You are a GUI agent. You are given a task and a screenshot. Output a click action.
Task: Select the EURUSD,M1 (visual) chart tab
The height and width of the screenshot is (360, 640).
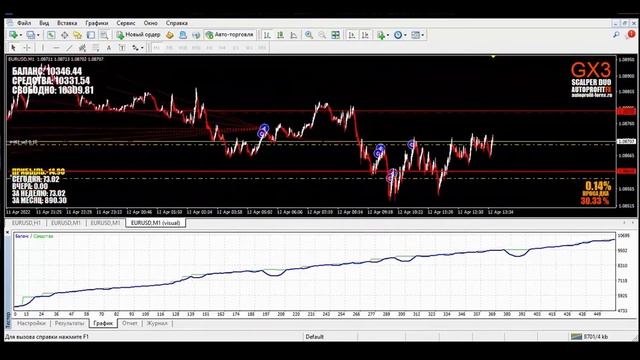coord(156,223)
